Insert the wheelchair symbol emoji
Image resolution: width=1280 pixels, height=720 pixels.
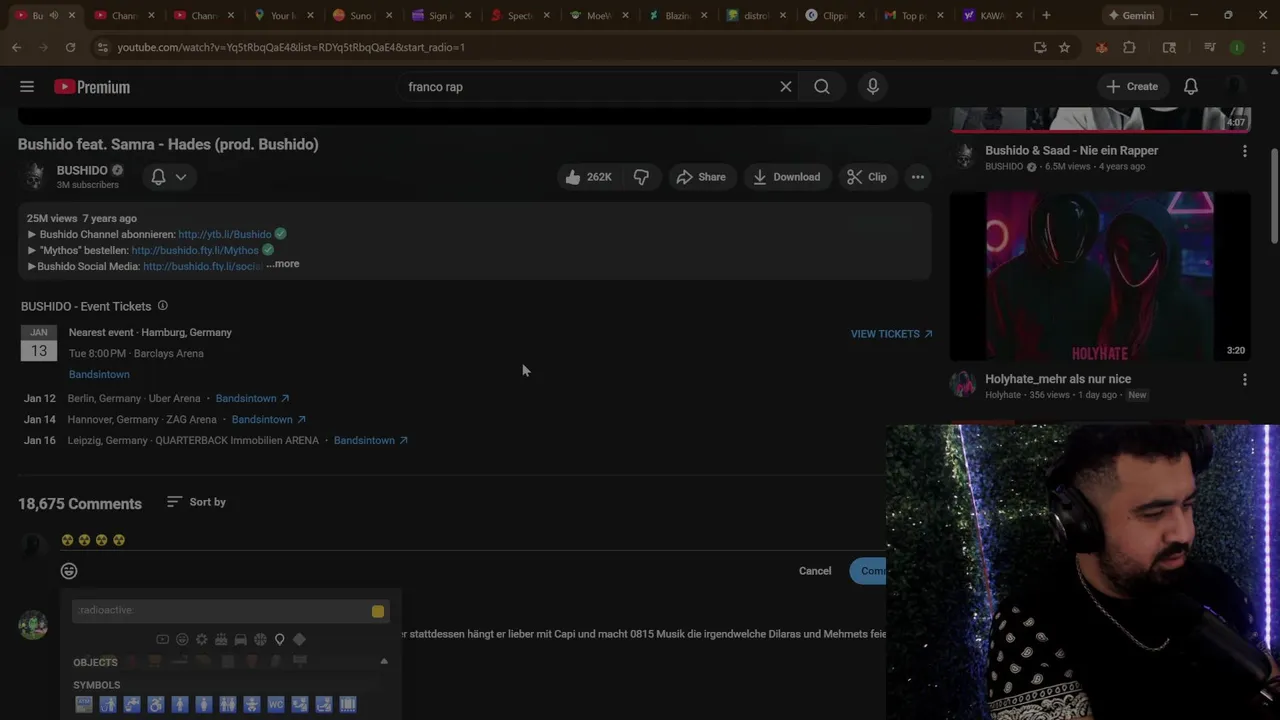(x=156, y=705)
